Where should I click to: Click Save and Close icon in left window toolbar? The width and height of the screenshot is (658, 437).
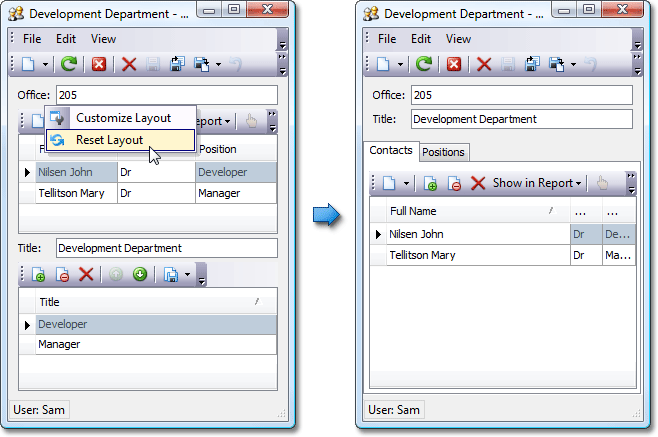point(177,64)
